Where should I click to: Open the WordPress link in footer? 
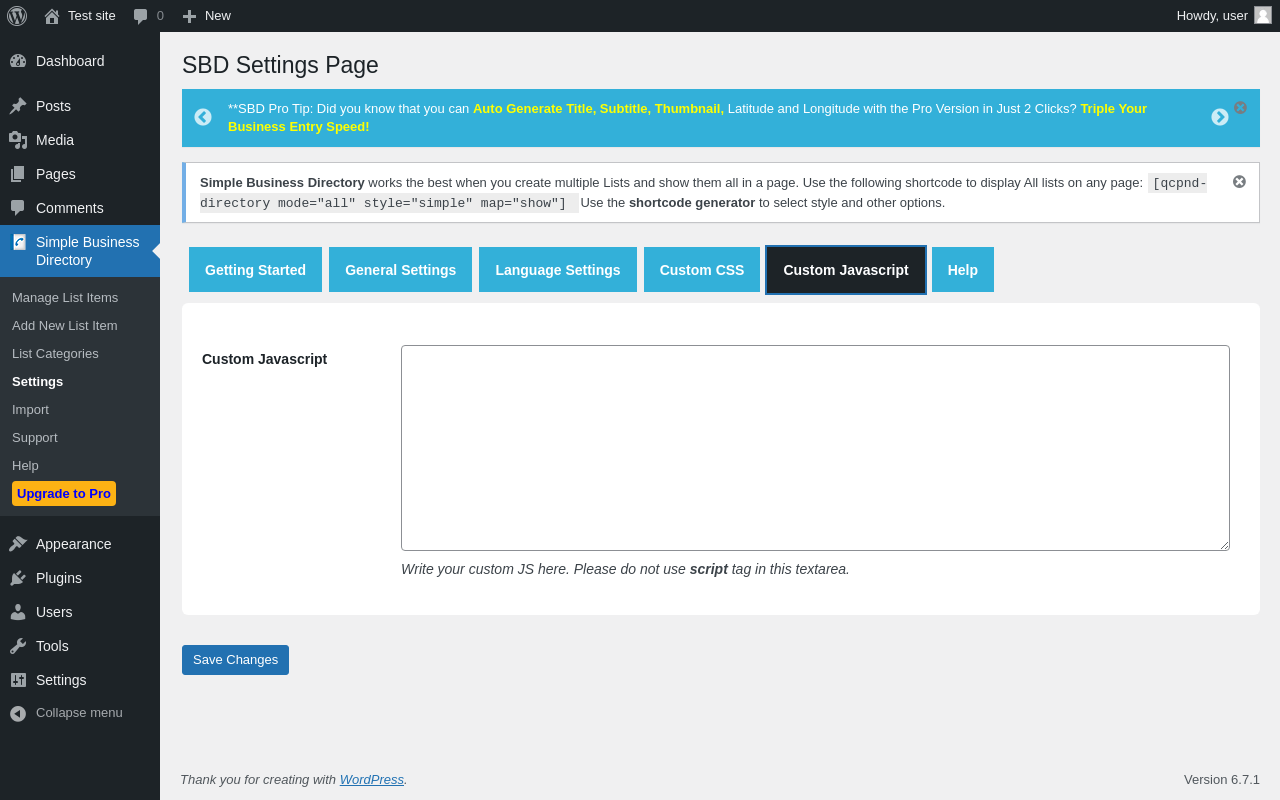[372, 780]
